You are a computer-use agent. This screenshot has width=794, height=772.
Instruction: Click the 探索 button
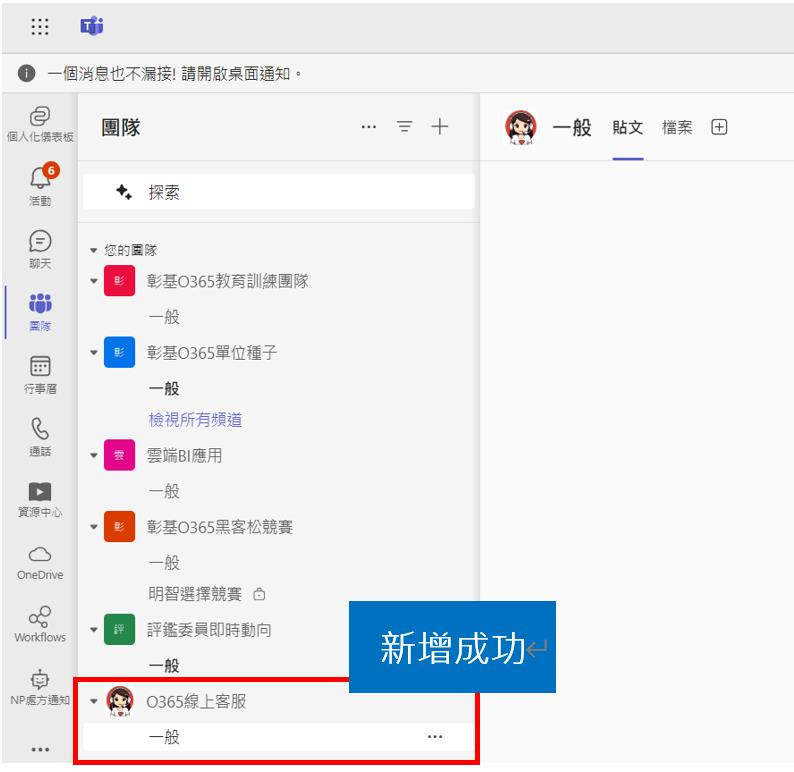[279, 192]
